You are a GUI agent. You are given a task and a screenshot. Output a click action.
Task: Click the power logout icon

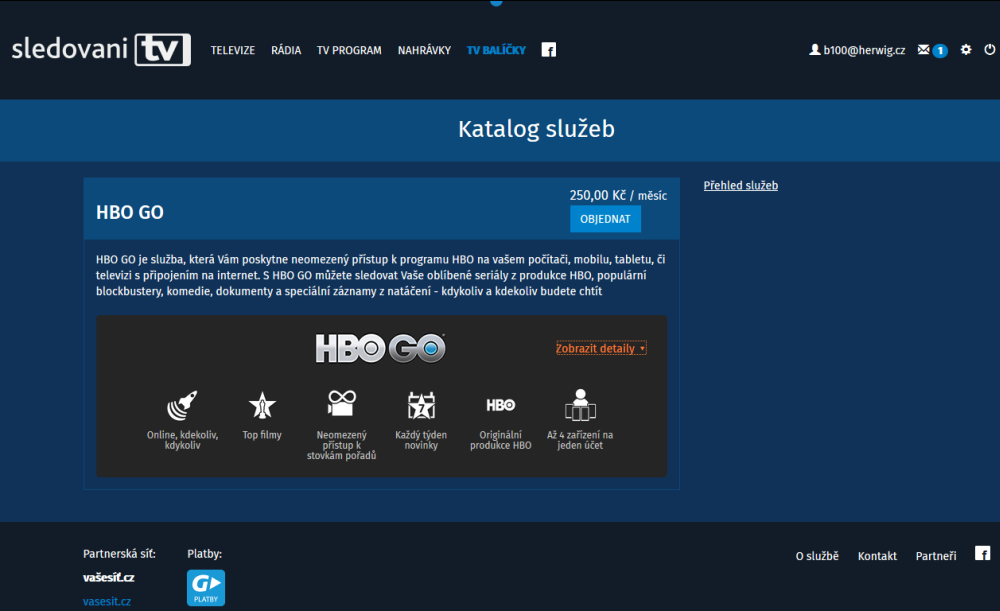(x=989, y=50)
